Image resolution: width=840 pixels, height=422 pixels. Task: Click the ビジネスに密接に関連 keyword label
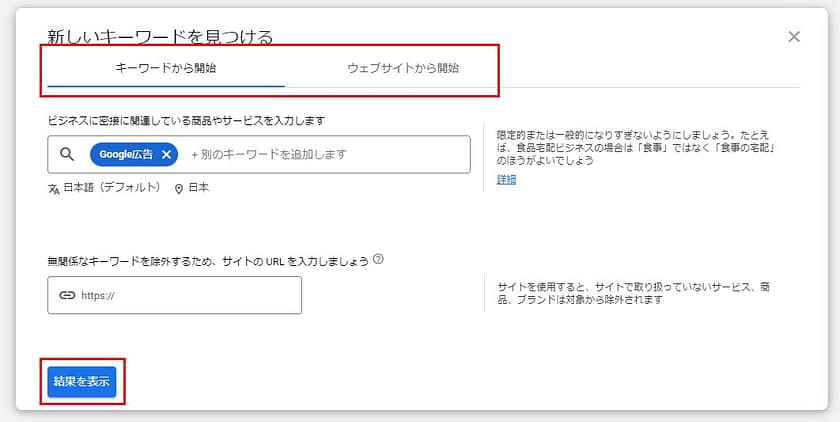pyautogui.click(x=185, y=121)
